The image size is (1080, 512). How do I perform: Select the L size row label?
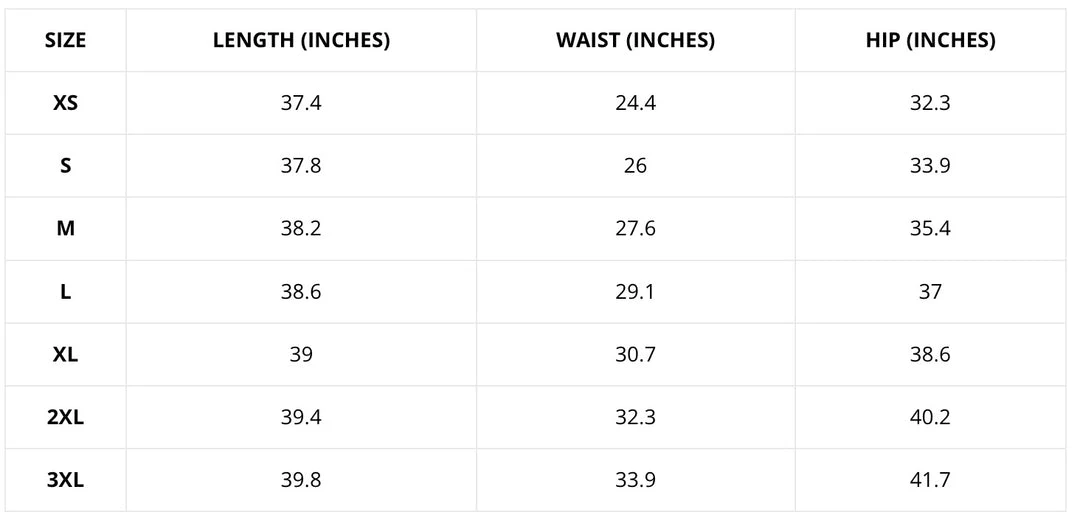point(65,292)
